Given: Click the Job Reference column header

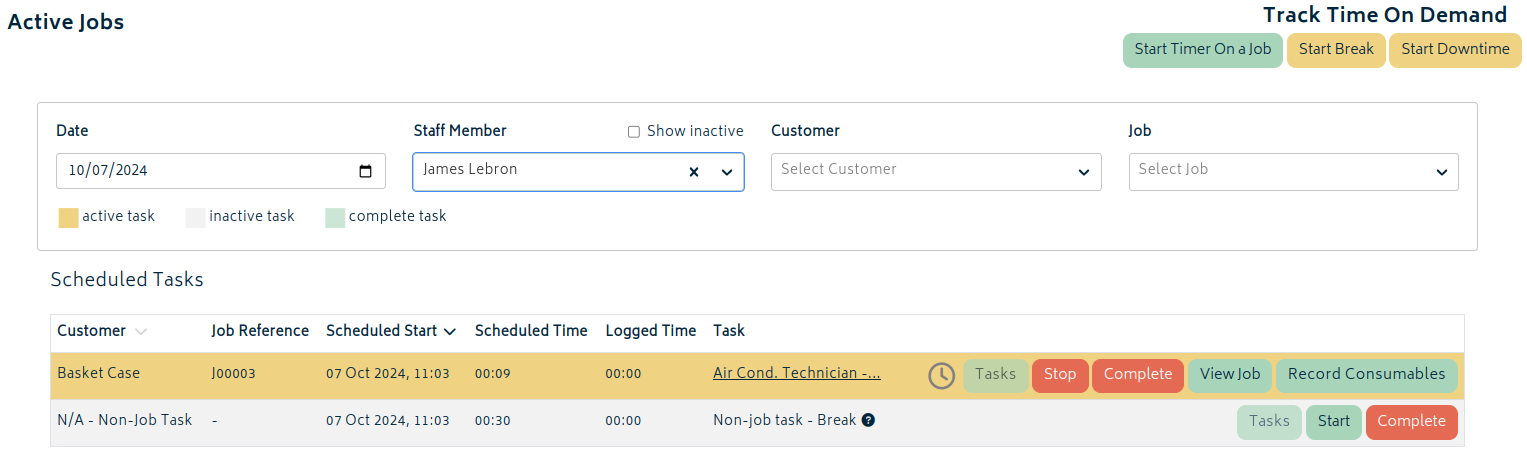Looking at the screenshot, I should tap(260, 331).
